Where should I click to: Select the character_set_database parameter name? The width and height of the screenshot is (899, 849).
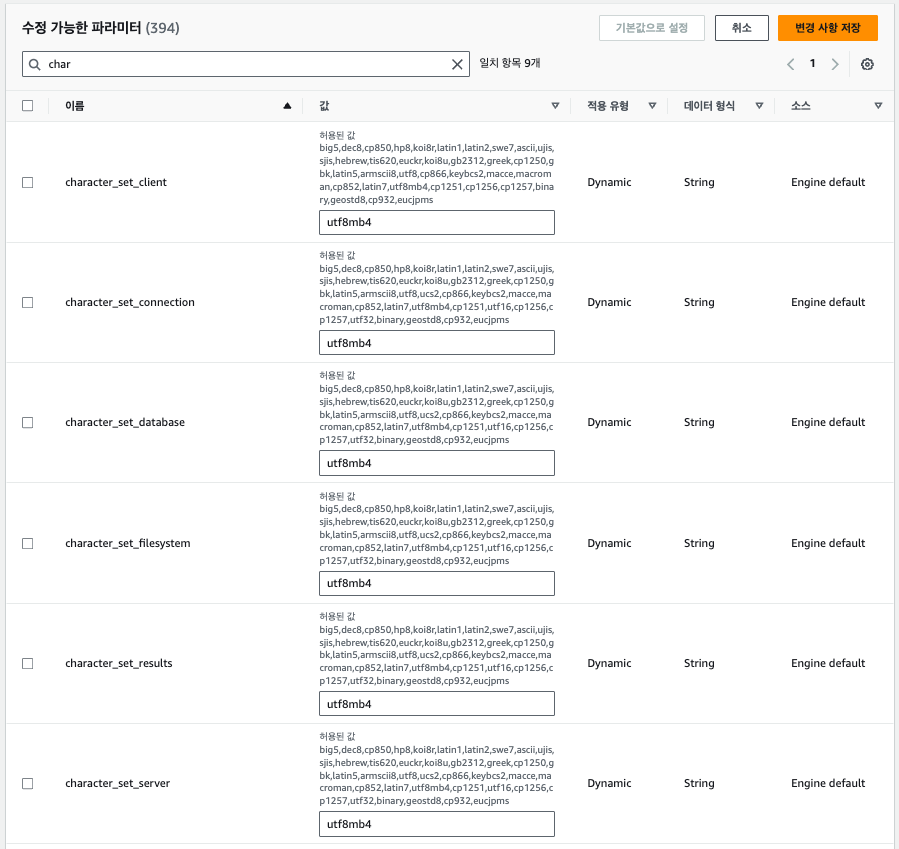click(x=125, y=422)
